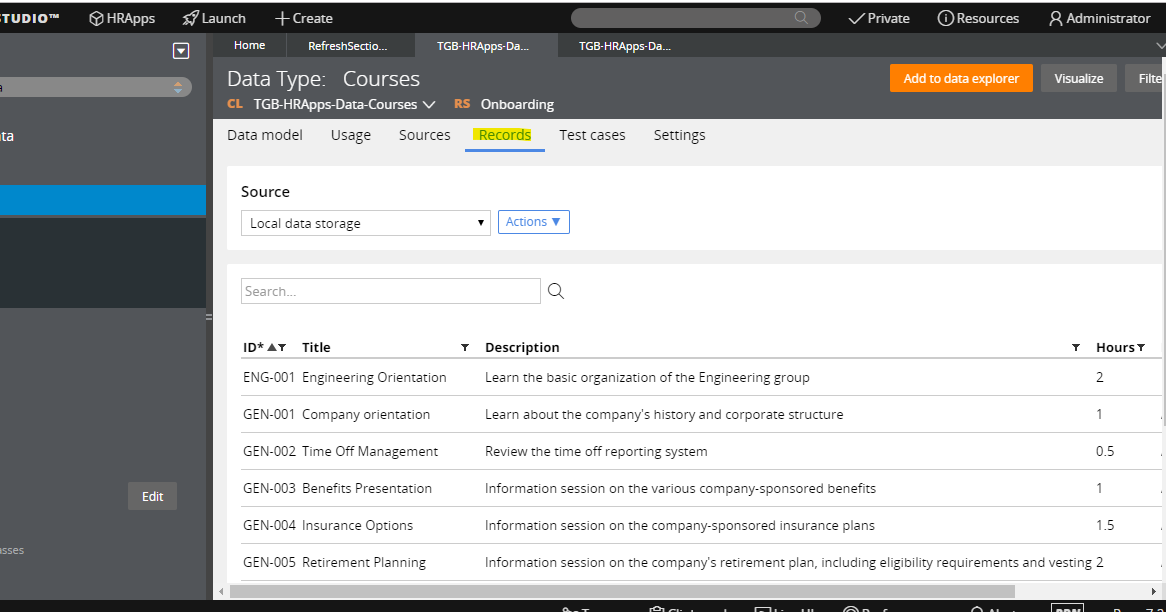Open the HRApps application menu
Screen dimensions: 1166x612
tap(122, 18)
